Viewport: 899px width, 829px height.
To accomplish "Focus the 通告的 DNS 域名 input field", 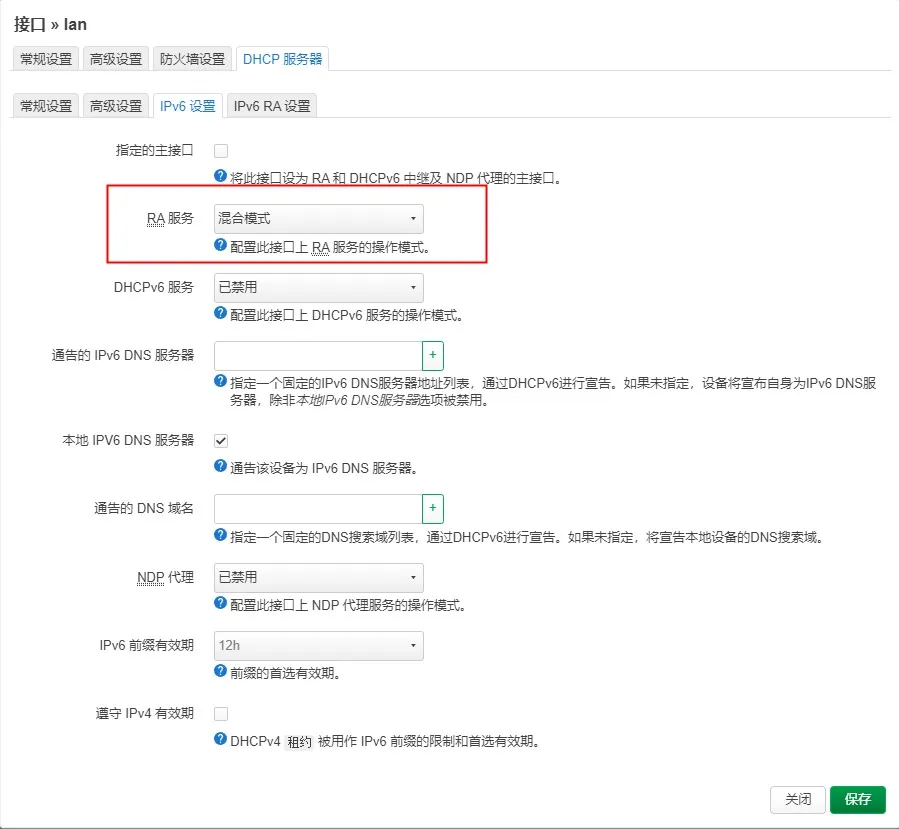I will coord(318,509).
